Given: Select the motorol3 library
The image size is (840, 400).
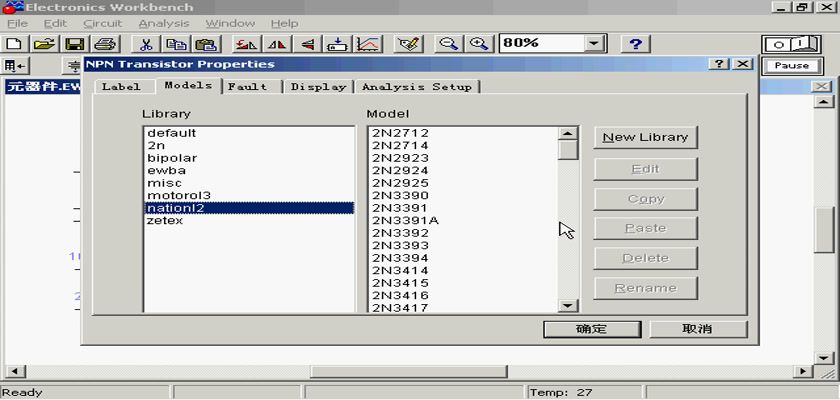Looking at the screenshot, I should click(x=179, y=195).
